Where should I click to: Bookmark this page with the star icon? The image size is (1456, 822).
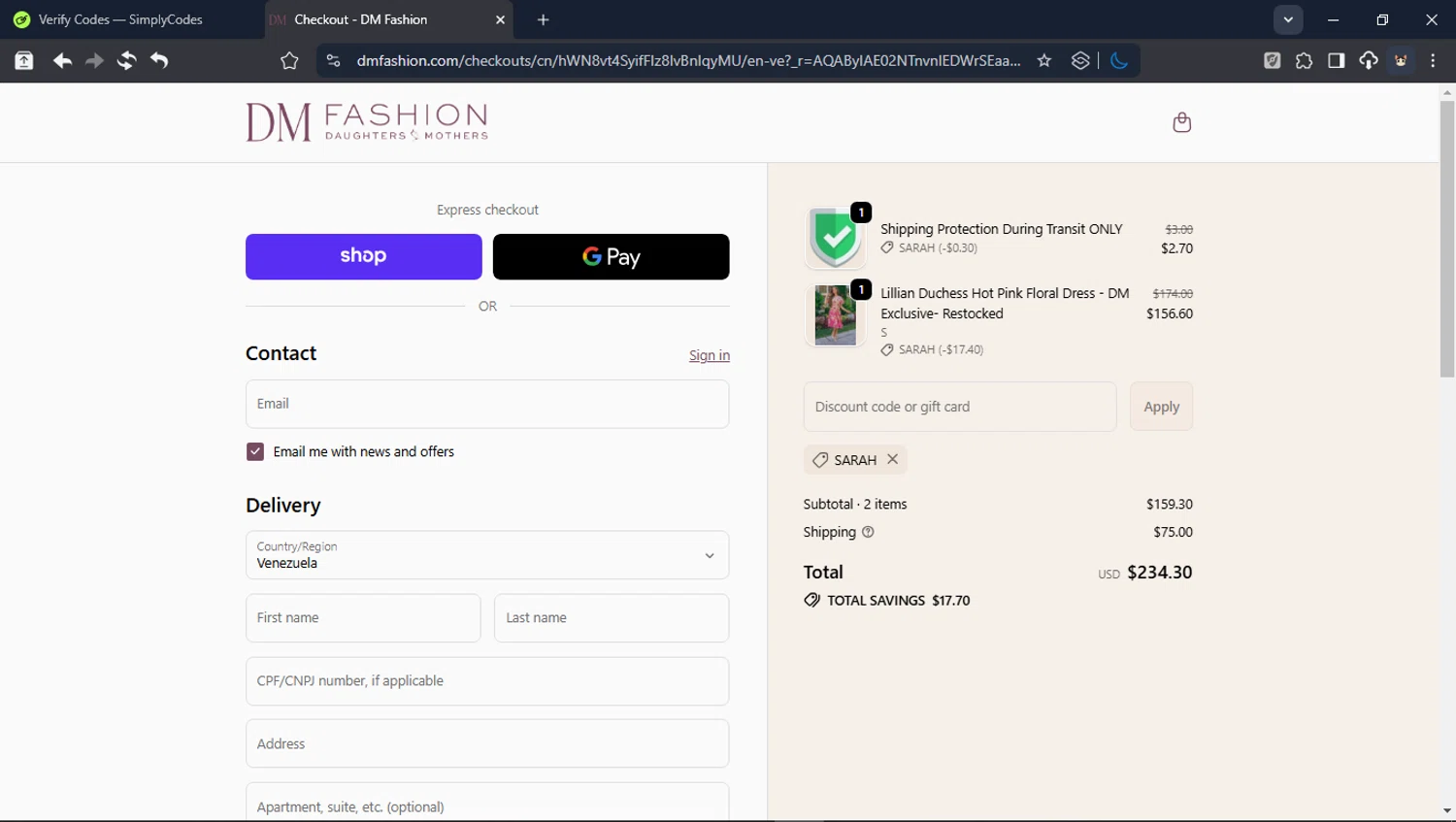point(1044,60)
